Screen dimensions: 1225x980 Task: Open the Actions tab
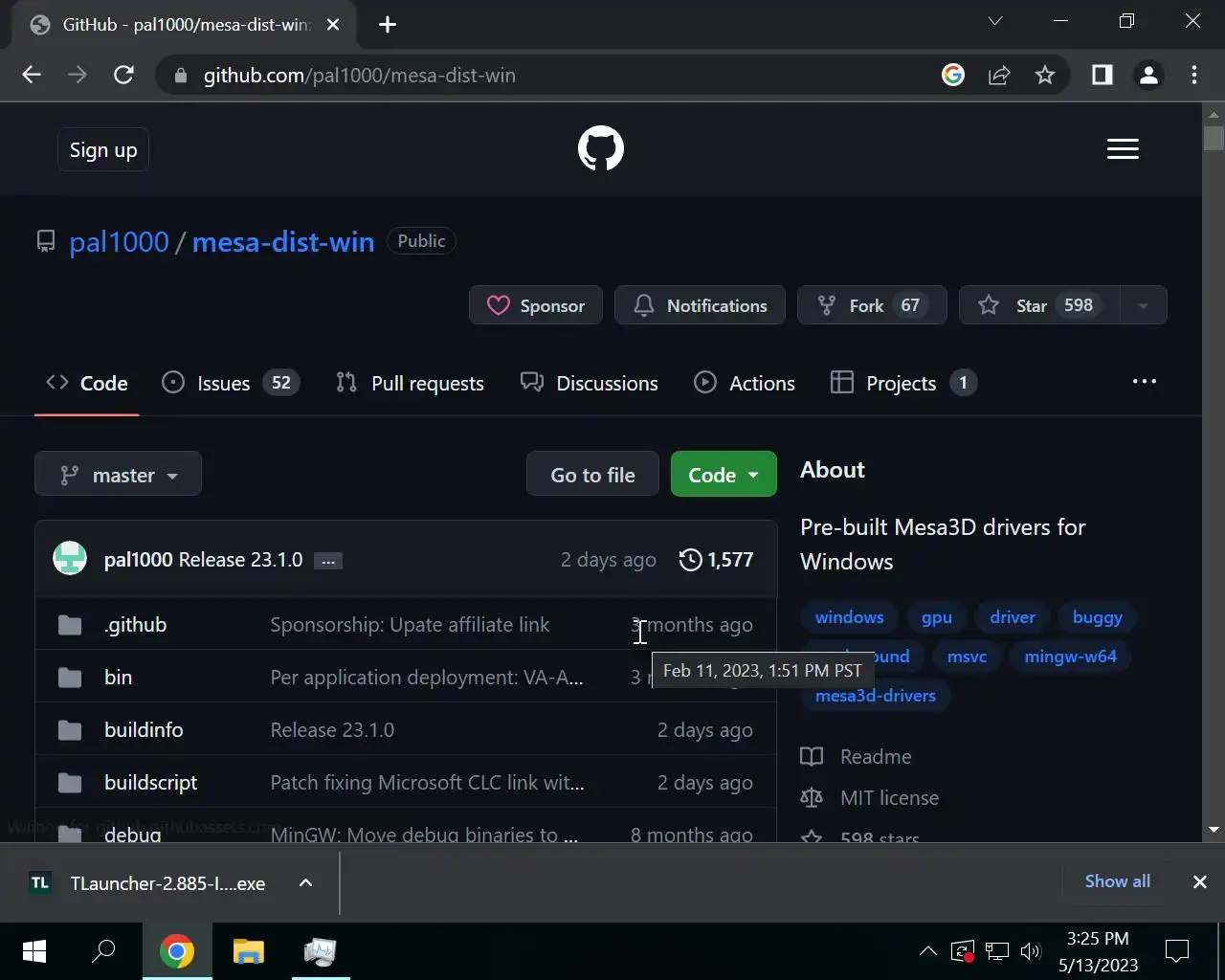pos(745,383)
